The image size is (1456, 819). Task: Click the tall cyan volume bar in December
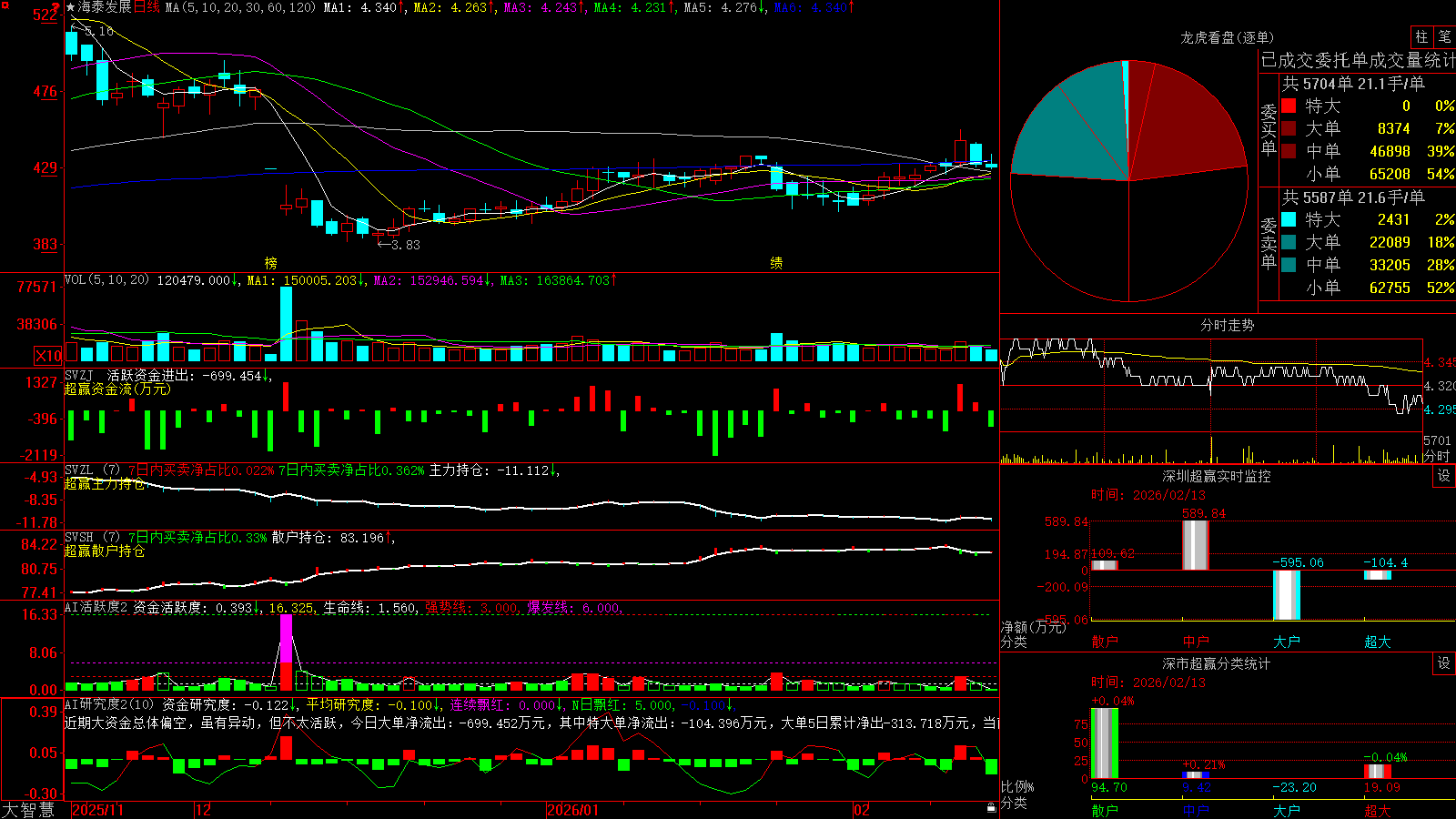click(x=287, y=325)
